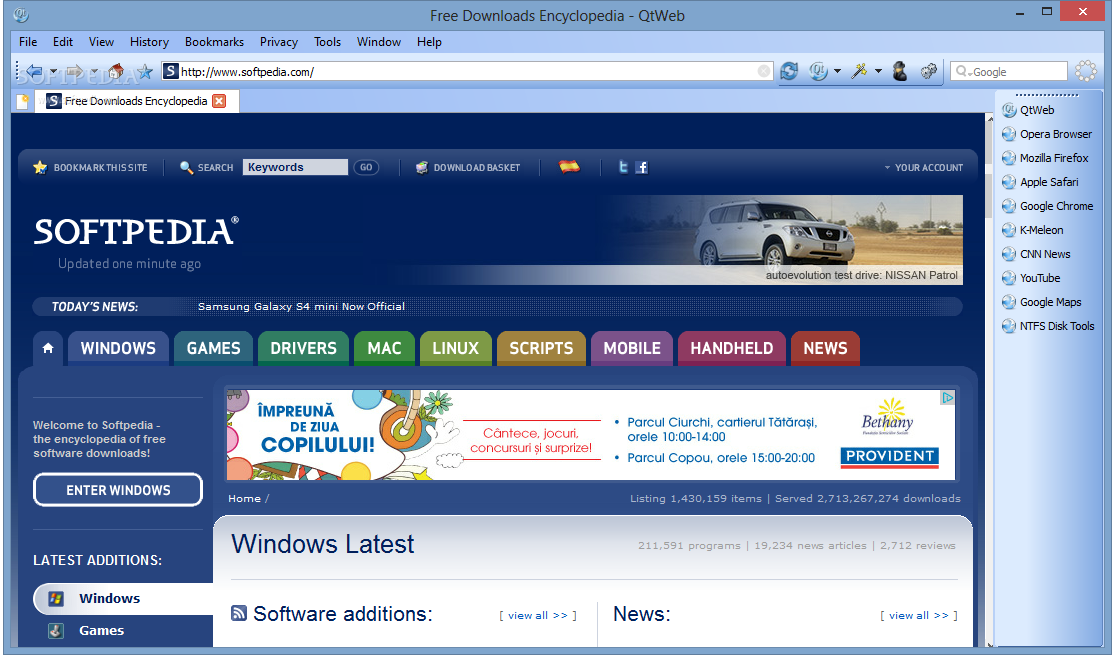Activate the private browsing spy icon
Screen dimensions: 1112x655
pyautogui.click(x=900, y=71)
